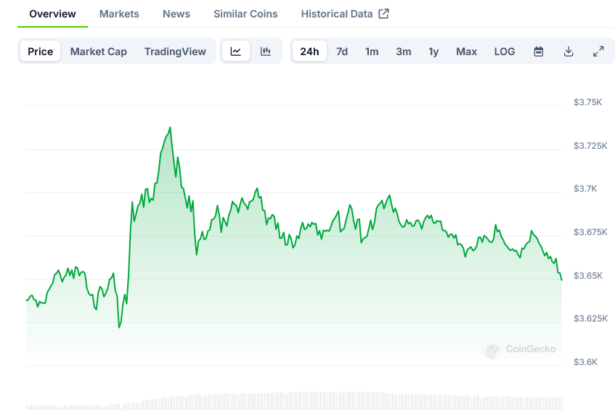Expand chart to fullscreen

598,51
